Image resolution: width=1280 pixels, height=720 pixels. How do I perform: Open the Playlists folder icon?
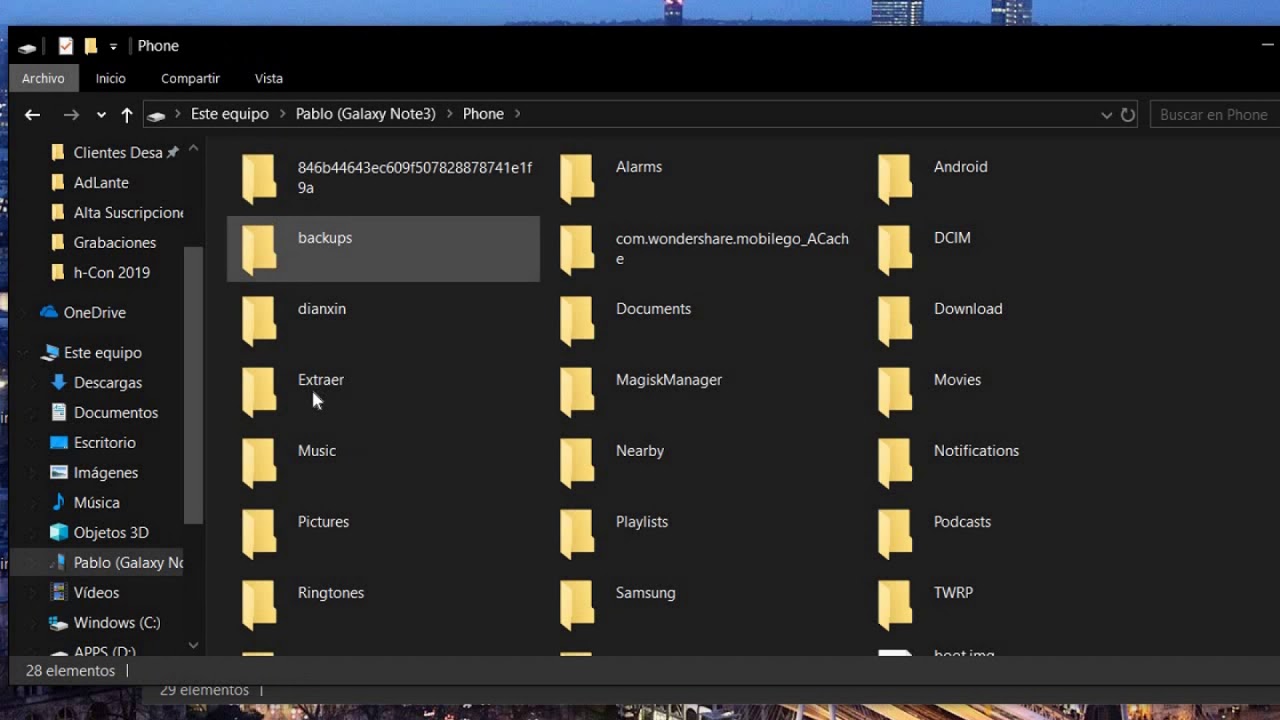coord(577,533)
